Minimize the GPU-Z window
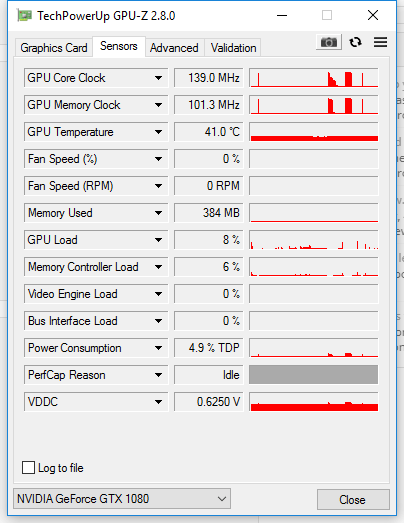 pos(282,15)
